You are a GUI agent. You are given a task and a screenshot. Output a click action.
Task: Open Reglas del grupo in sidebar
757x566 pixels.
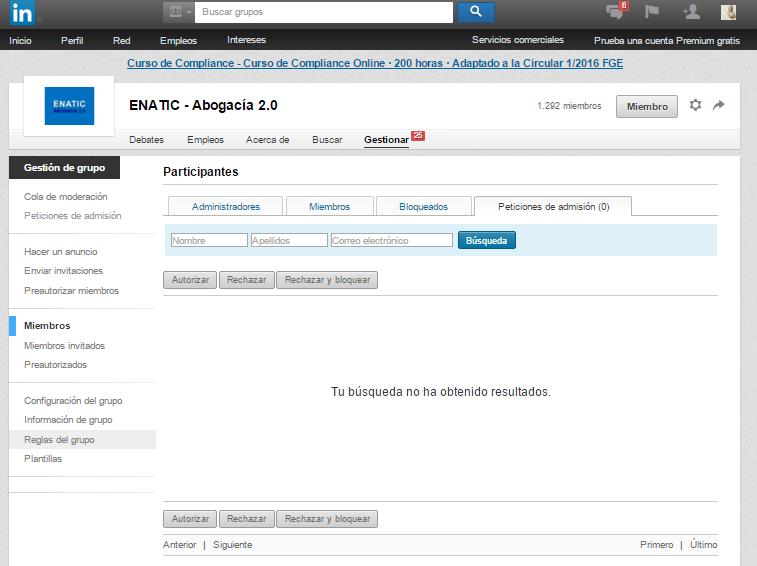pyautogui.click(x=60, y=439)
